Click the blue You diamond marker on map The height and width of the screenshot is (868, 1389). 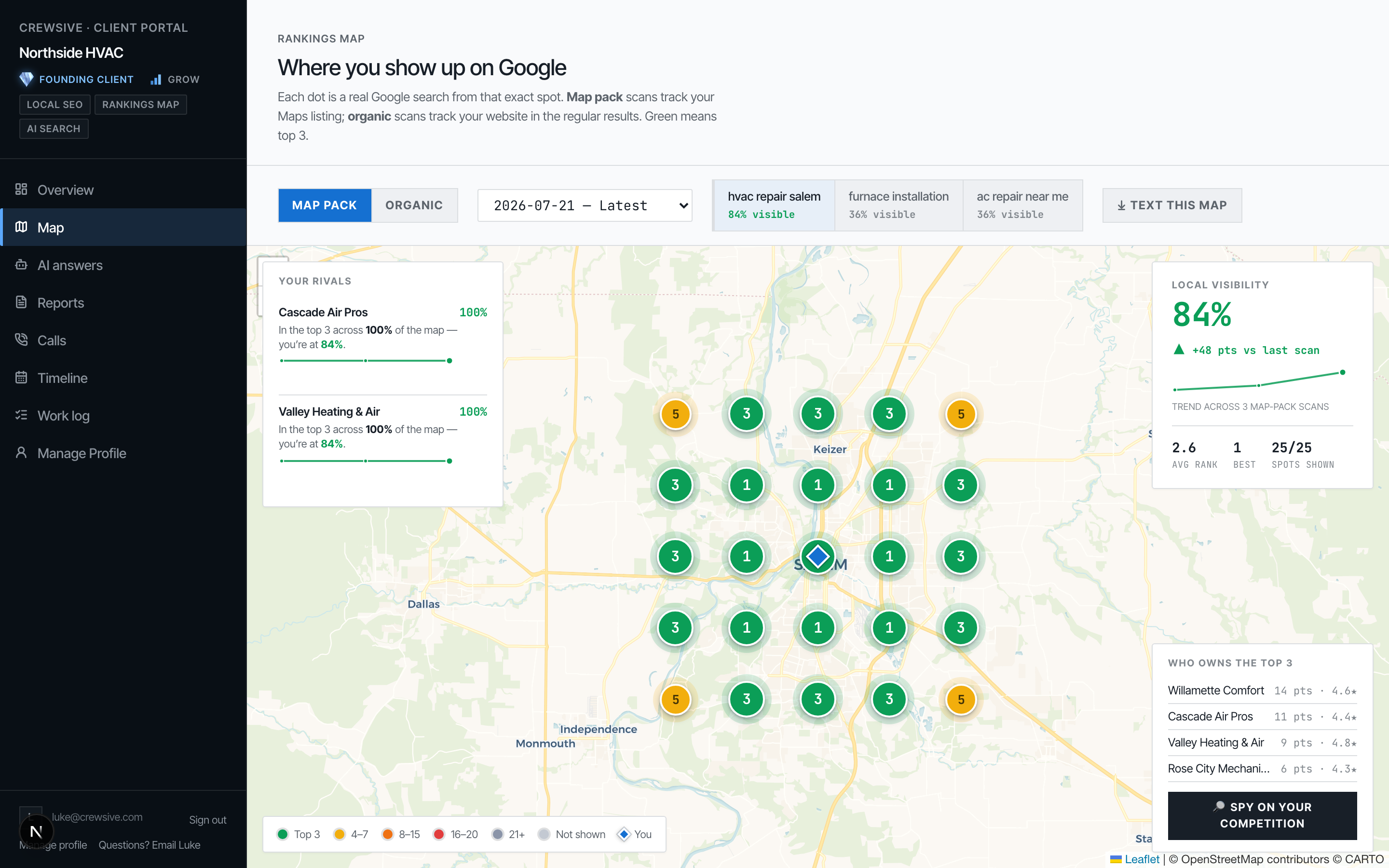pos(817,556)
